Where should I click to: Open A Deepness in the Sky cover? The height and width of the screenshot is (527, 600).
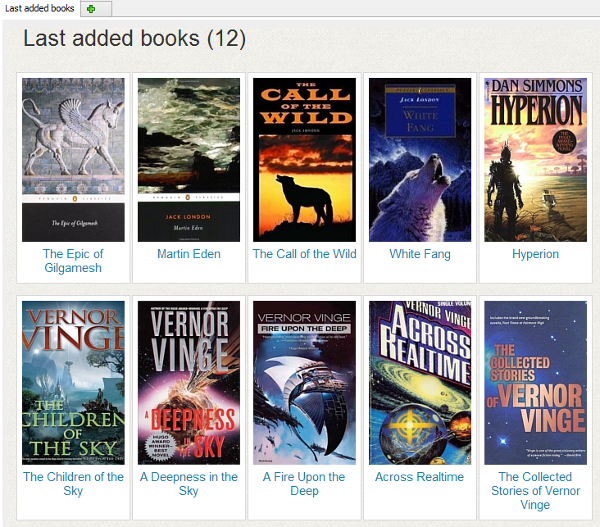[x=189, y=383]
